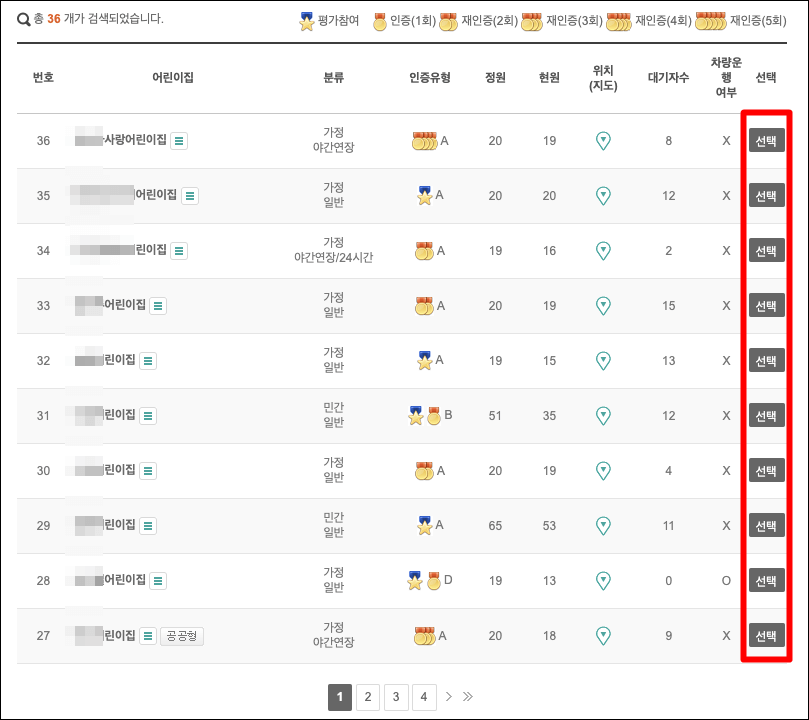Image resolution: width=809 pixels, height=720 pixels.
Task: Open map location for row 34
Action: (x=603, y=251)
